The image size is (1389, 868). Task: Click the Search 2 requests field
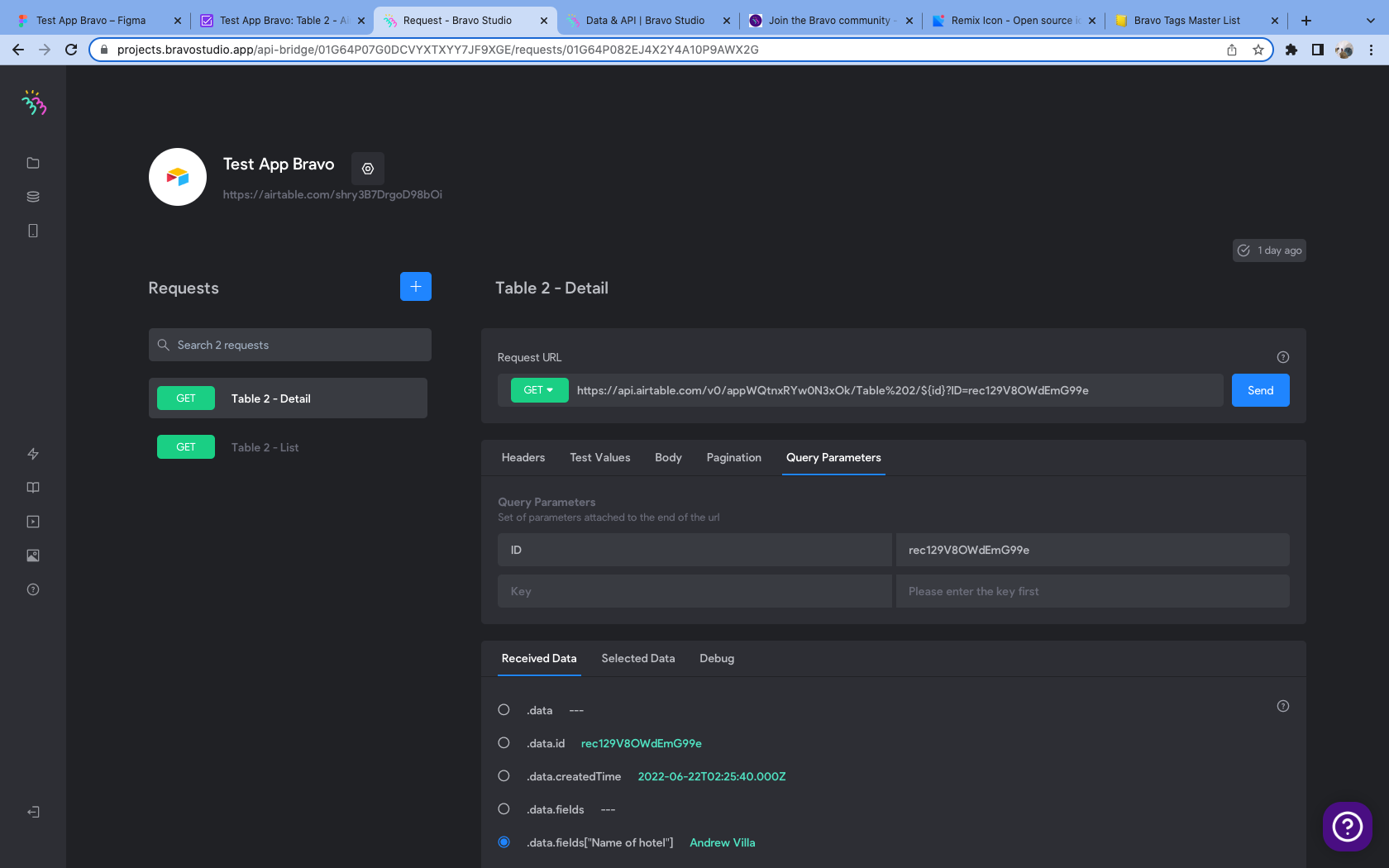tap(290, 345)
